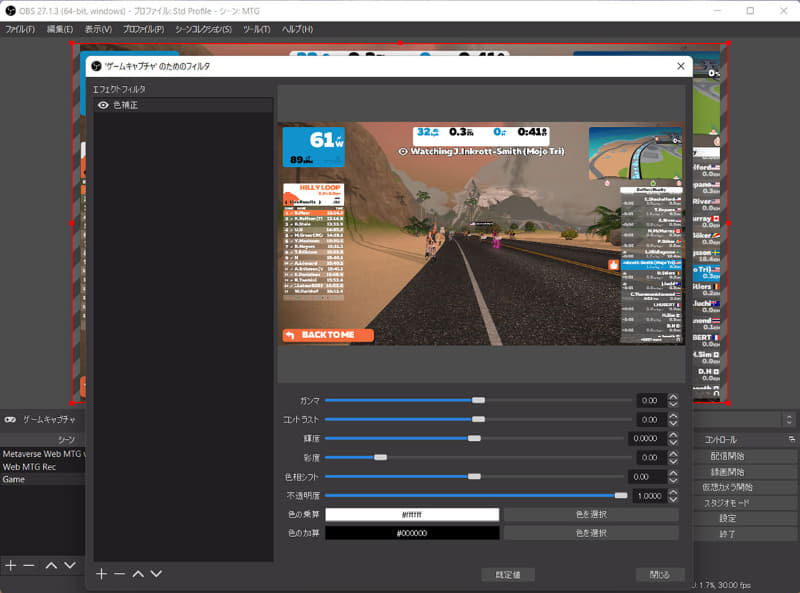Click the 色相シフト value field
Image resolution: width=800 pixels, height=593 pixels.
coord(647,477)
